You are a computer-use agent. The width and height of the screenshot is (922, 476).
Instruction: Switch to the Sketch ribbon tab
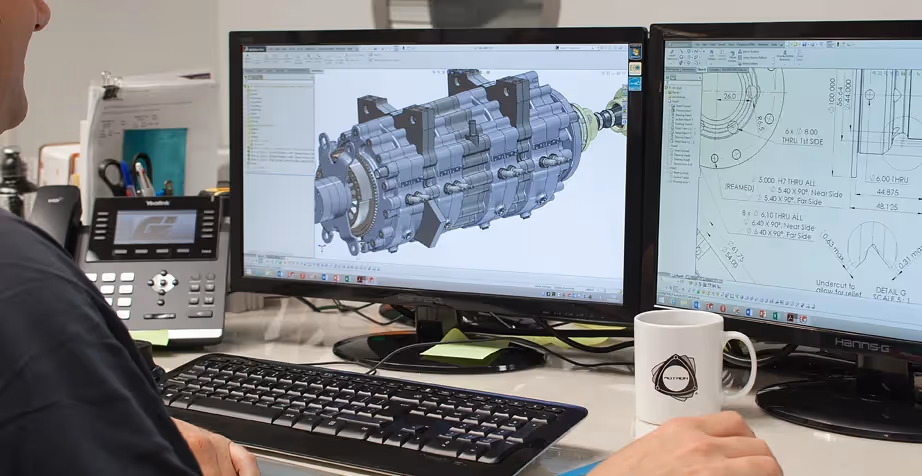[702, 69]
